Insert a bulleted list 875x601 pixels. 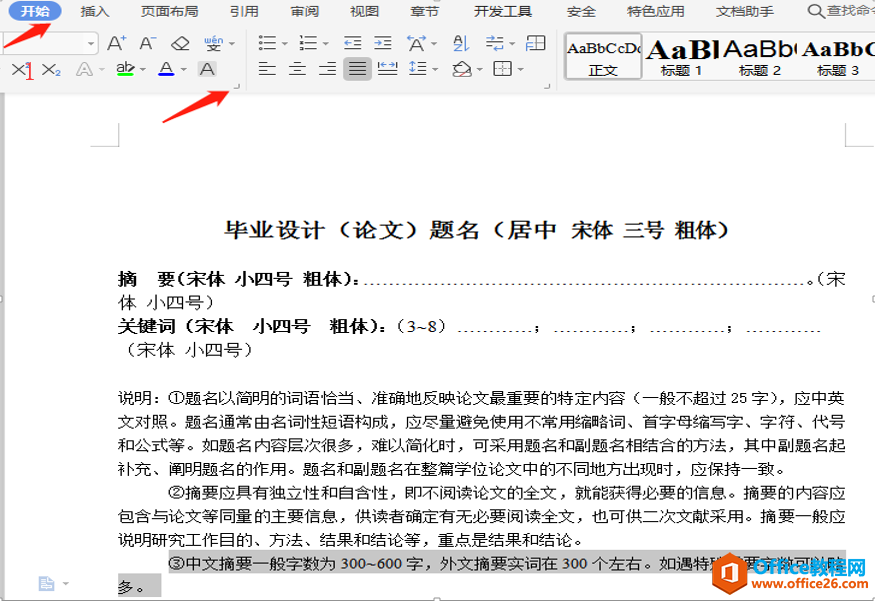tap(267, 43)
